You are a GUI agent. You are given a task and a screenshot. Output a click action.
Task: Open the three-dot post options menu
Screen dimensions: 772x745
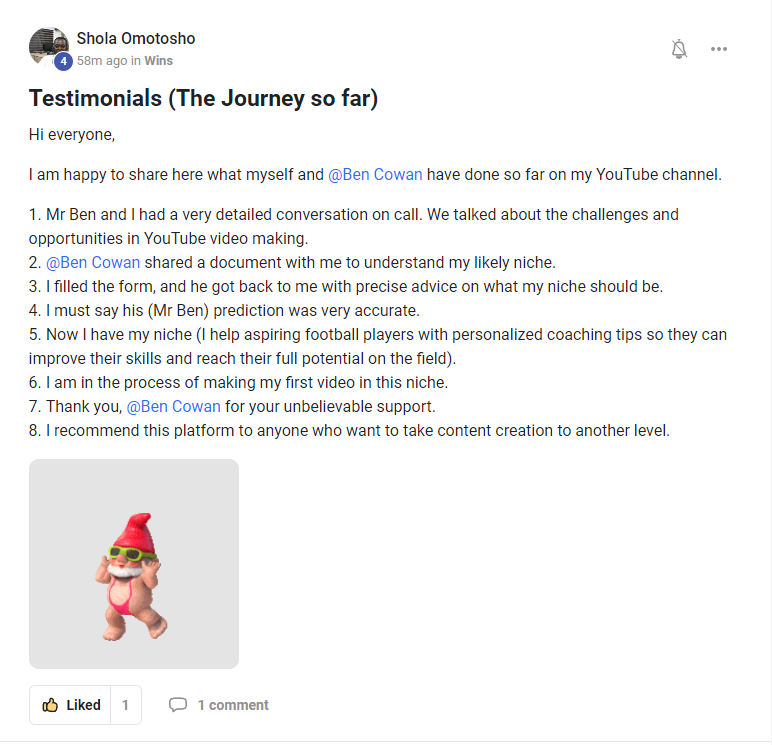719,49
